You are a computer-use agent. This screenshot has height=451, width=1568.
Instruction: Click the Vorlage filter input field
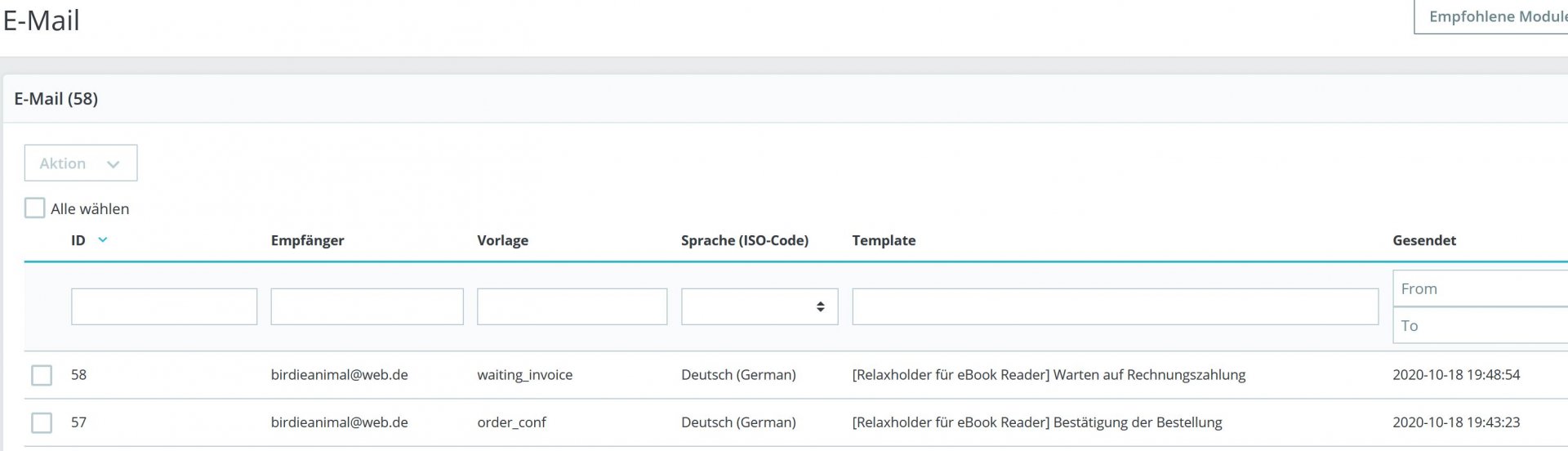572,307
